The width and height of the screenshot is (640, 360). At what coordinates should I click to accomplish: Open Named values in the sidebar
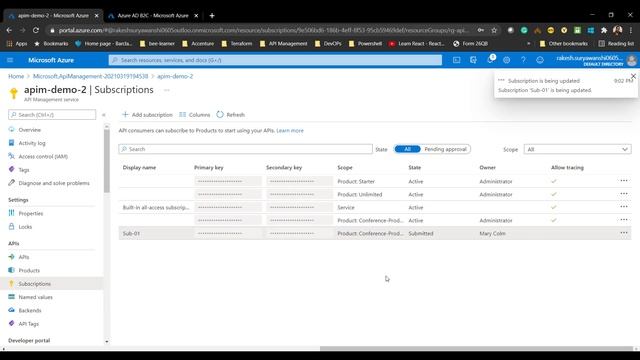tap(36, 297)
